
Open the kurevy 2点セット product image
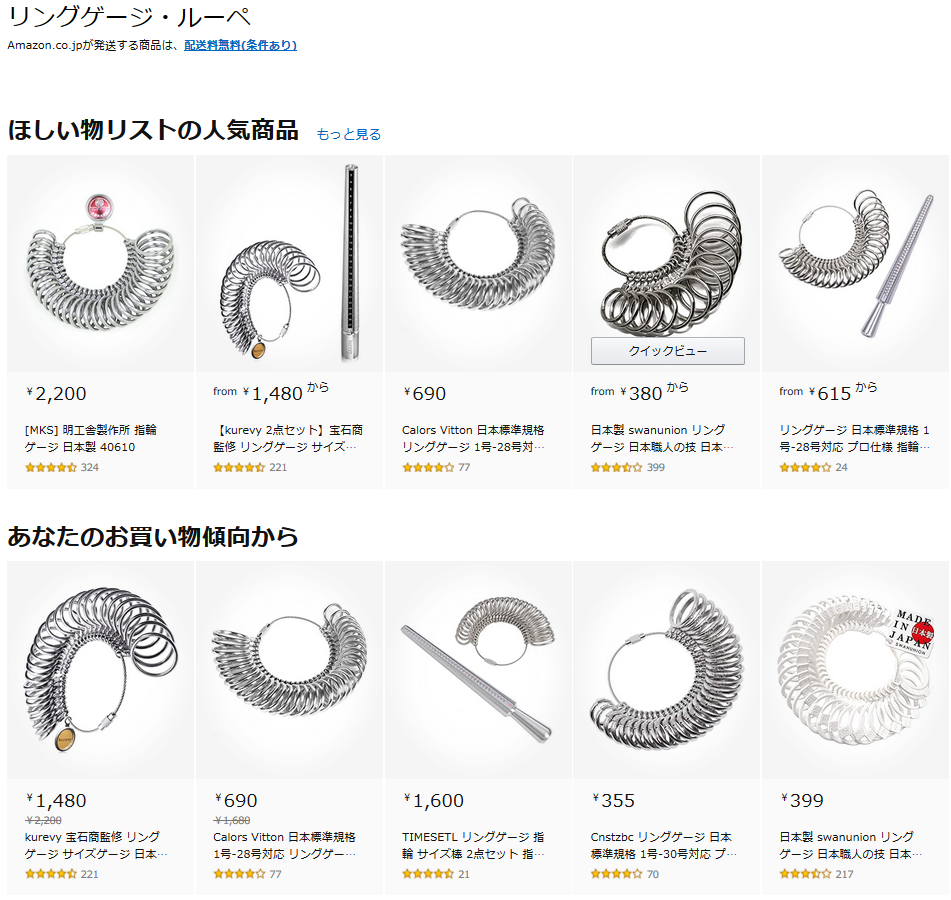click(x=289, y=264)
